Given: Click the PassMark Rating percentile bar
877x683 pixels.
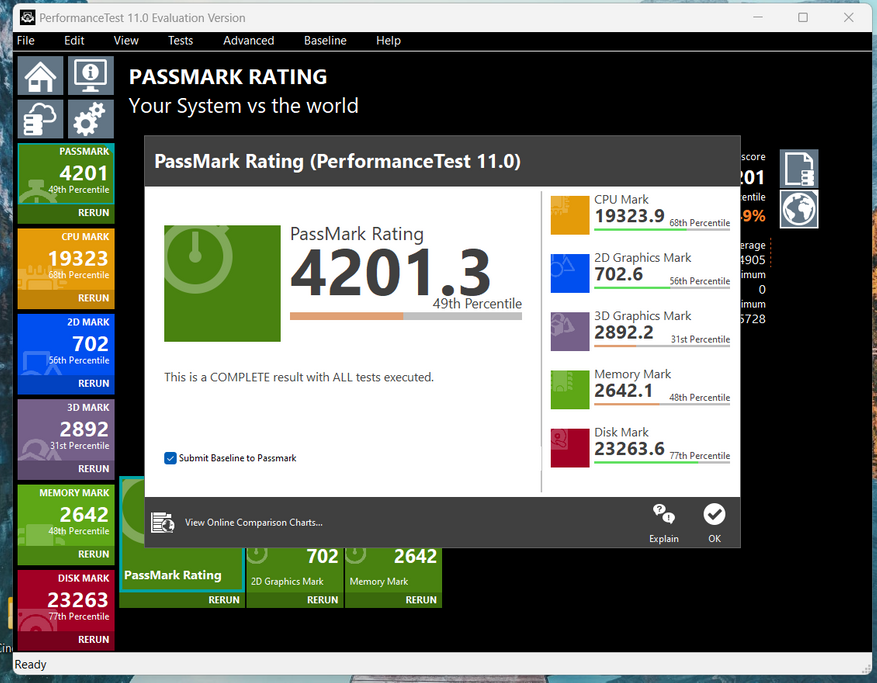Looking at the screenshot, I should 406,317.
